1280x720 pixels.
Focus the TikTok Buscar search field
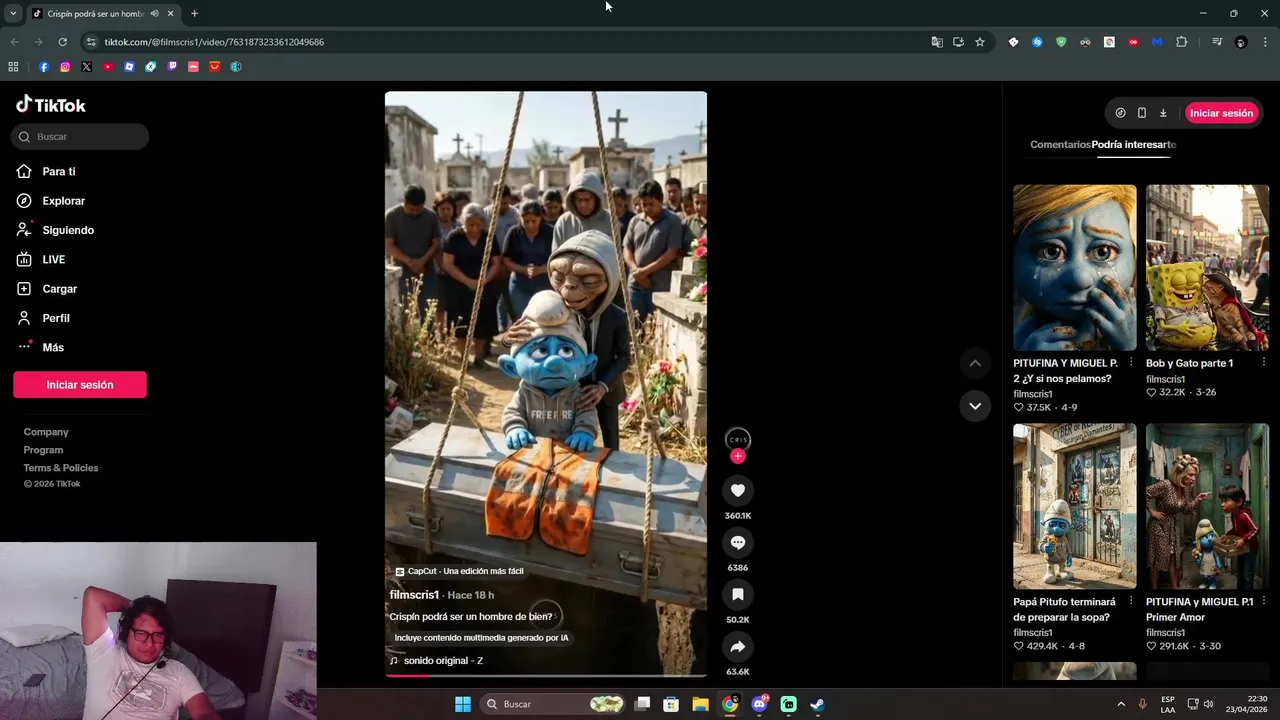pyautogui.click(x=80, y=137)
